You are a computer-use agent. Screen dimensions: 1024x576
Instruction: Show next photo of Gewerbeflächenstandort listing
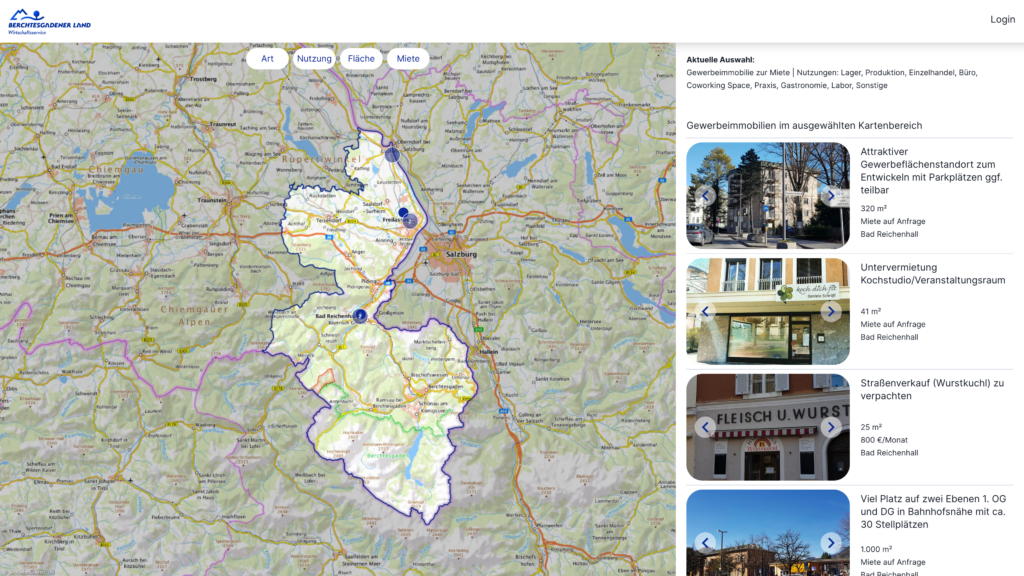[830, 196]
